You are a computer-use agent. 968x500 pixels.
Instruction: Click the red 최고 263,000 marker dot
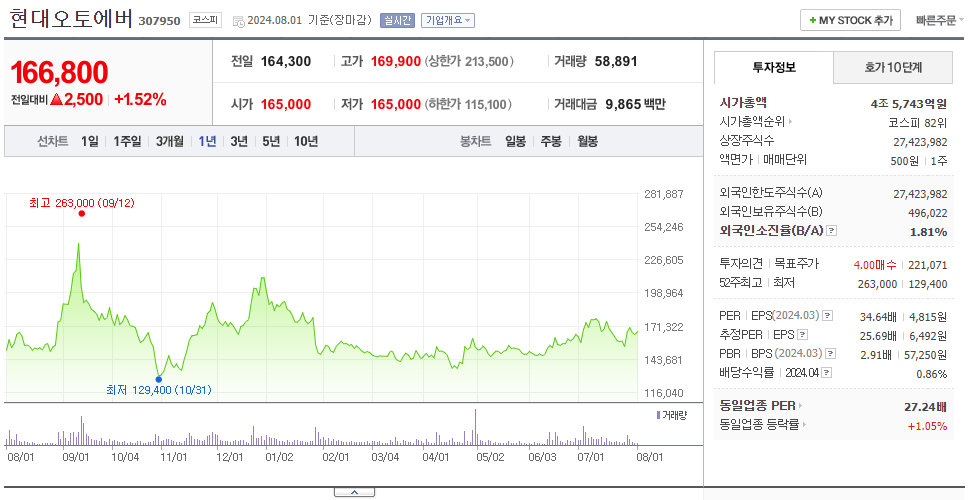click(81, 214)
